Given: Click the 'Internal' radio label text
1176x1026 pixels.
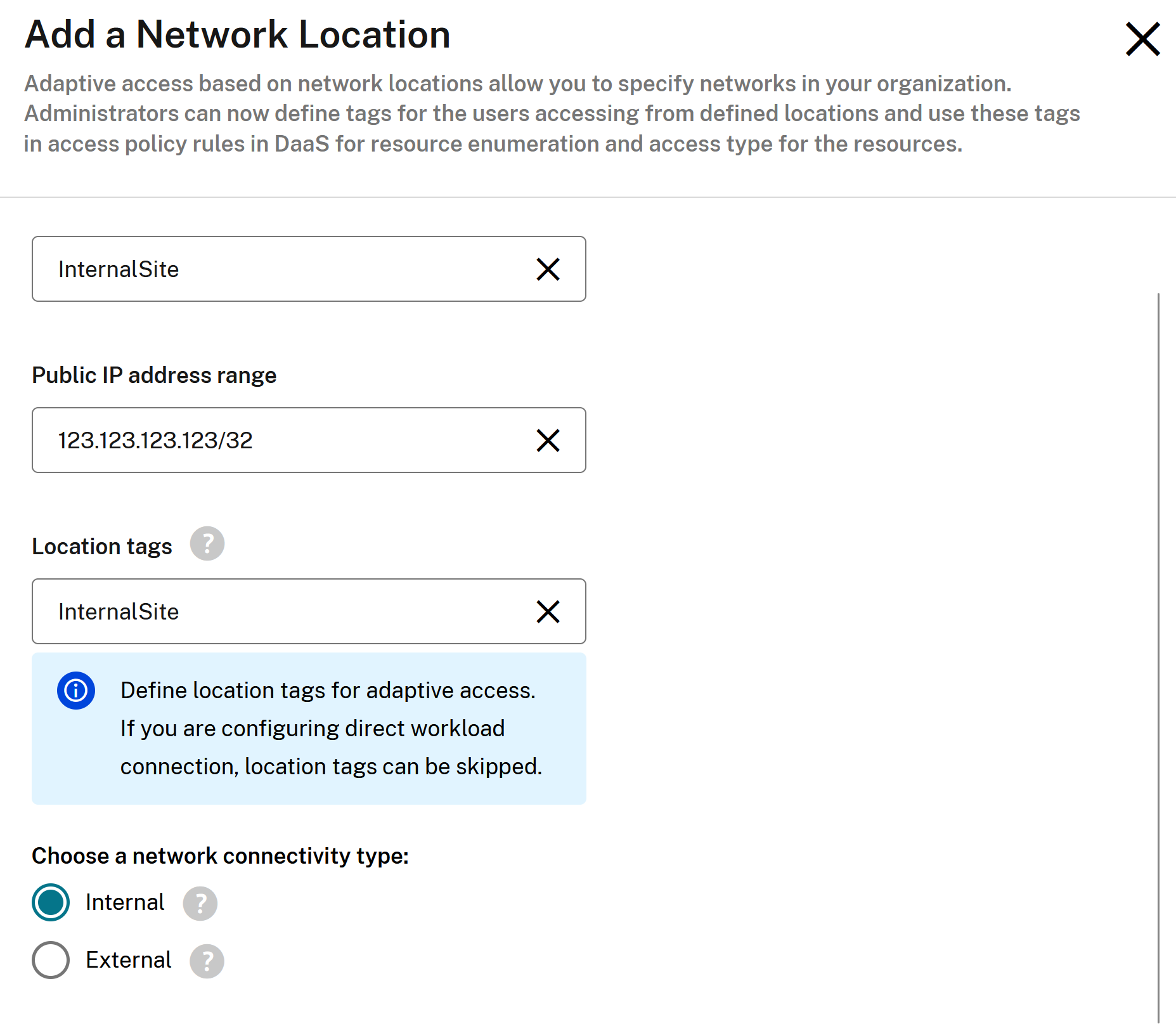Looking at the screenshot, I should [x=125, y=902].
